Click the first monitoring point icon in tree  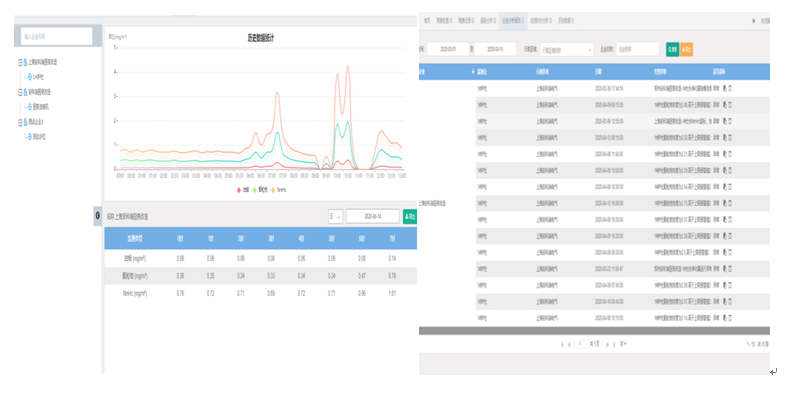(x=29, y=77)
